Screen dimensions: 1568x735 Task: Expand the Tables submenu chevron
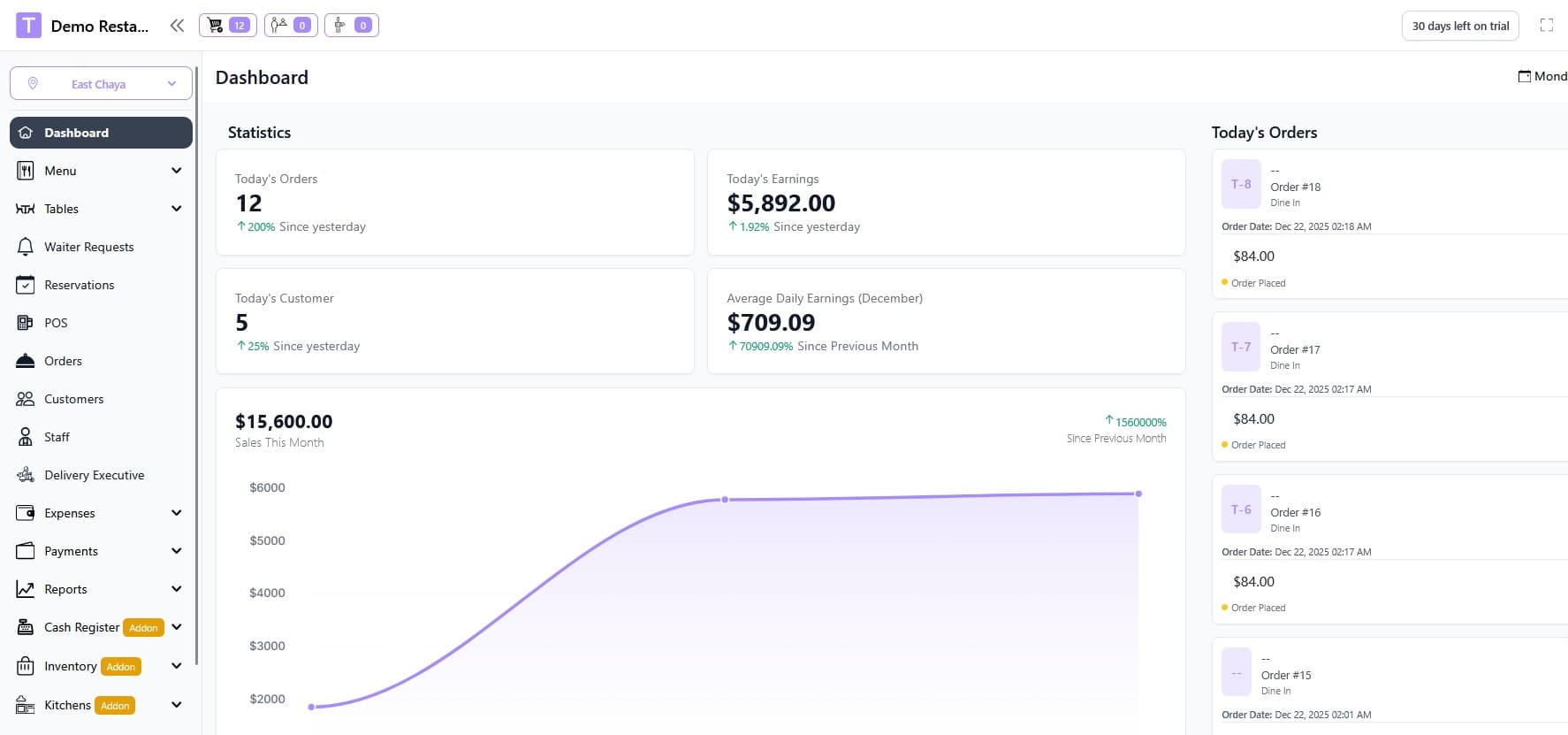[x=176, y=209]
